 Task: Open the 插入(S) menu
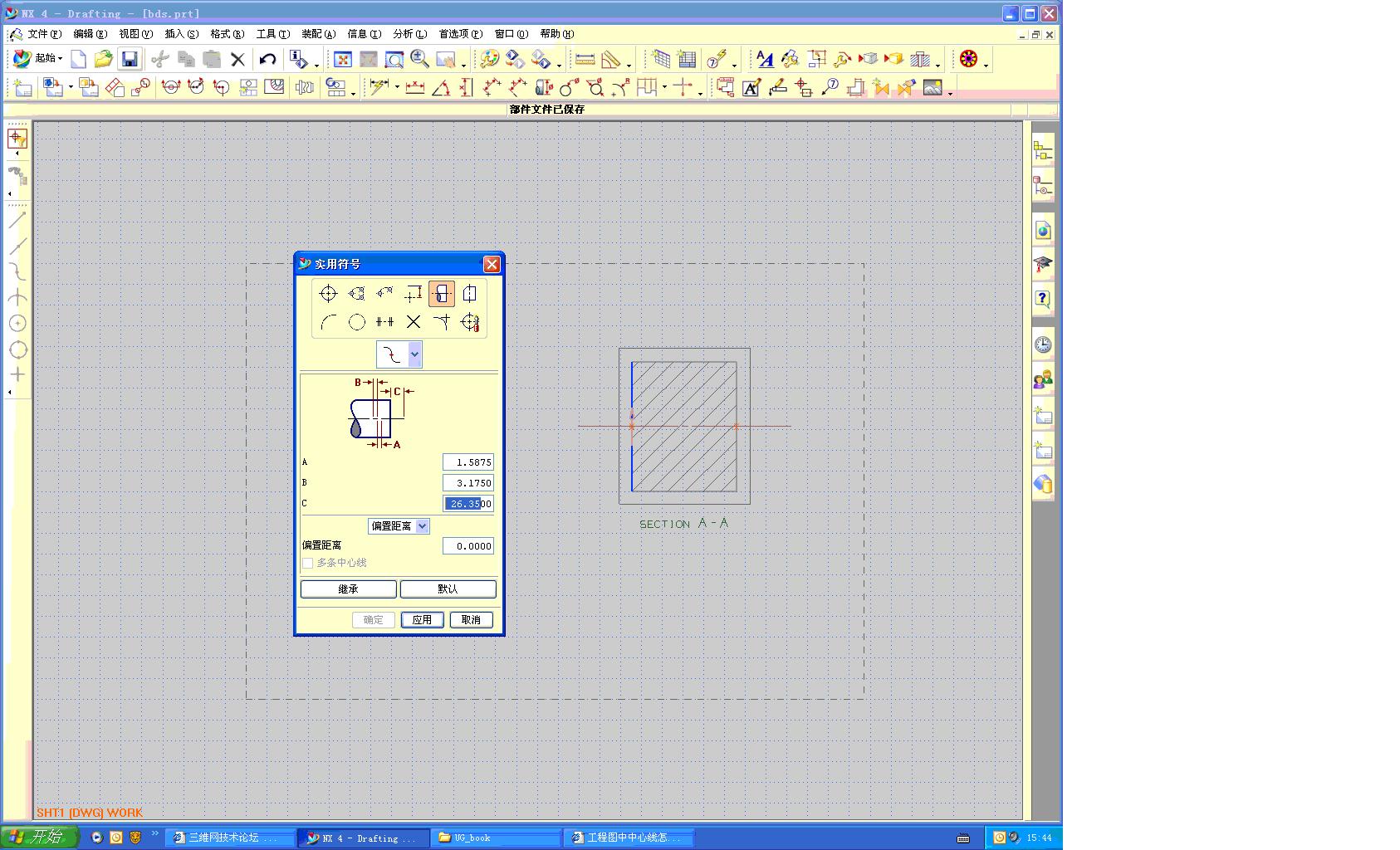pos(181,34)
